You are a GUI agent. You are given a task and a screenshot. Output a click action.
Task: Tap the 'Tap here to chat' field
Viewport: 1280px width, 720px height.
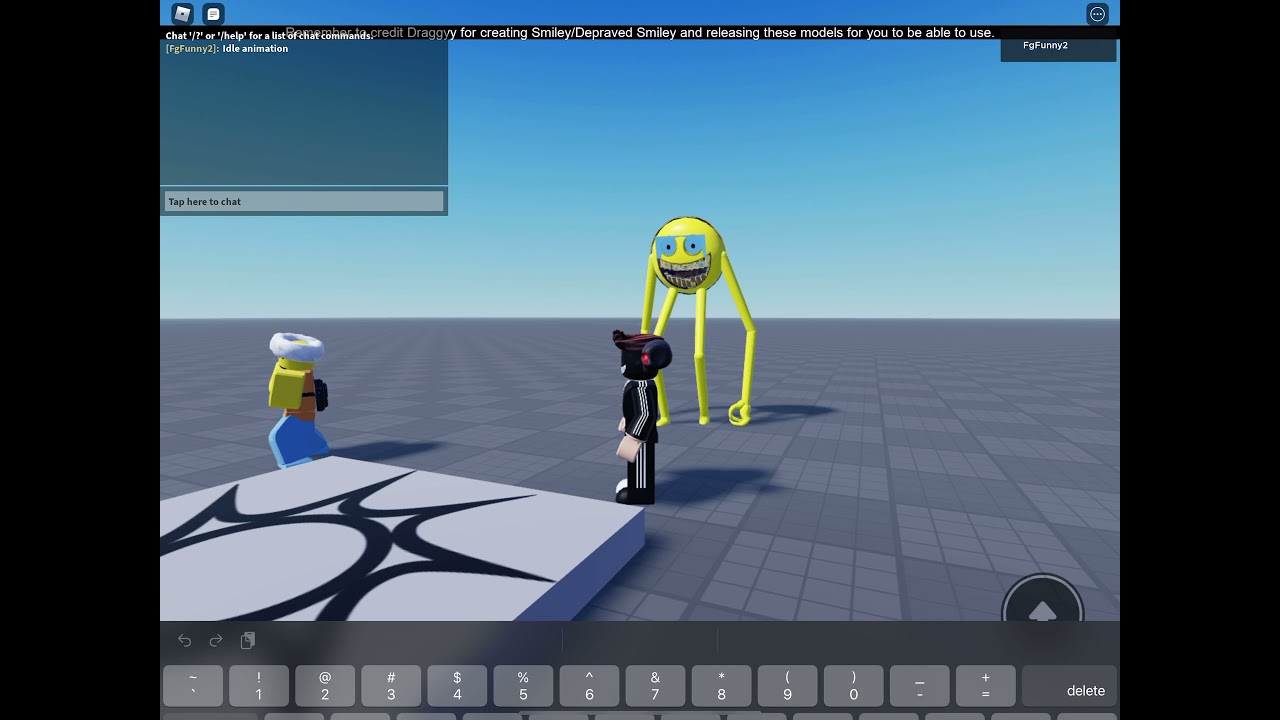click(304, 202)
